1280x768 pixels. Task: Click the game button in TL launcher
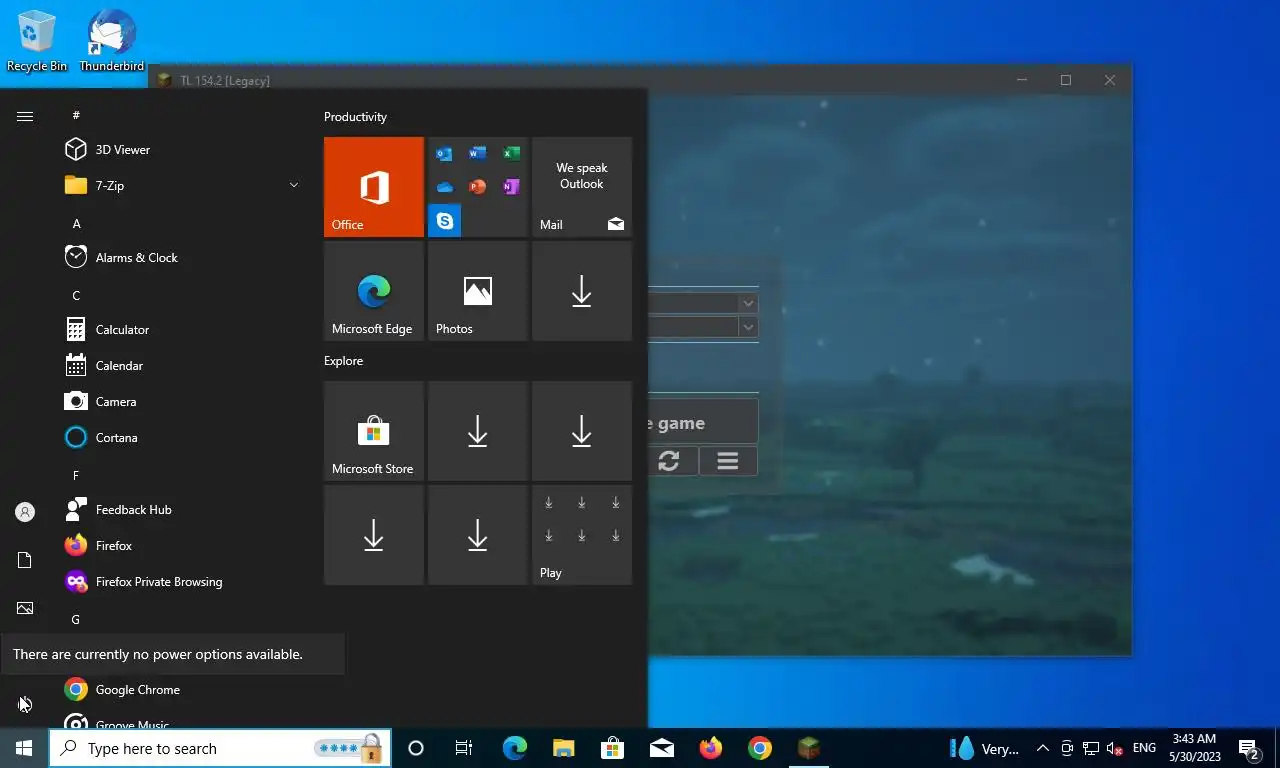click(703, 422)
